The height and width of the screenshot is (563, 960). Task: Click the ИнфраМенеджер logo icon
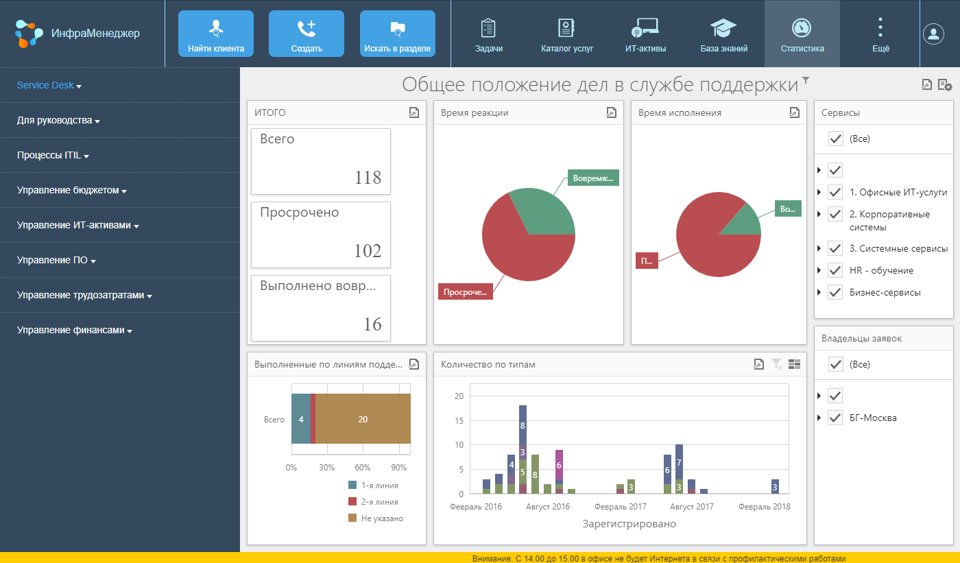tap(28, 33)
